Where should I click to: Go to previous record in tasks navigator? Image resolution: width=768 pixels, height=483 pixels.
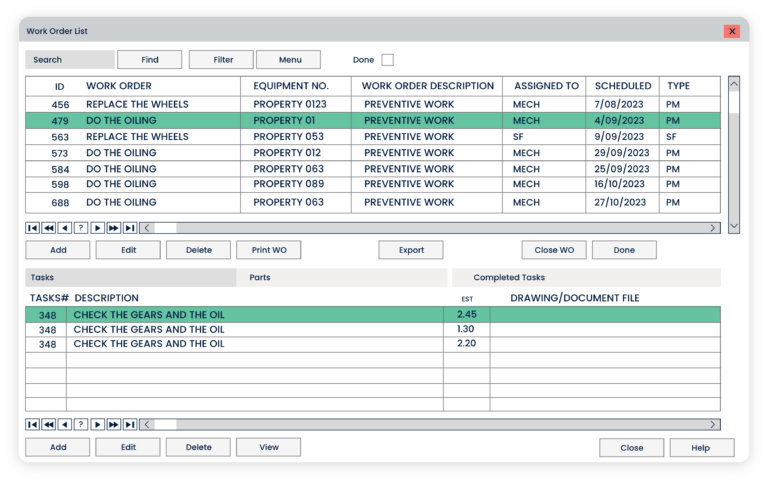[x=65, y=425]
